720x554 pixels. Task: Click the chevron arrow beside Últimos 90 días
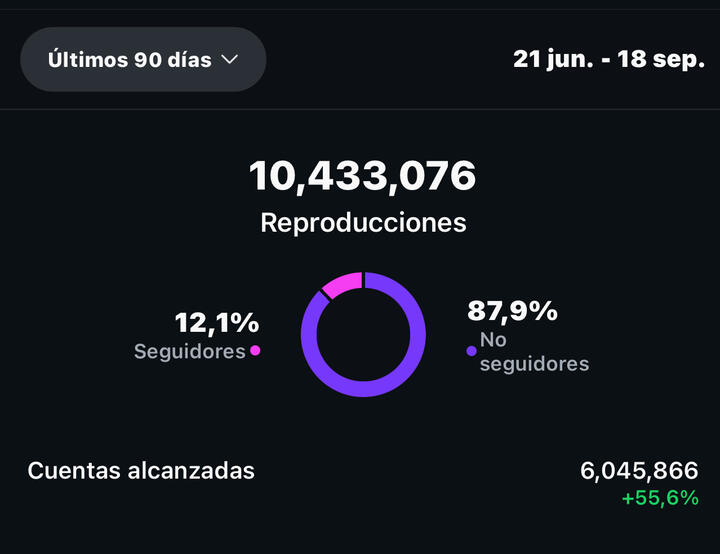coord(229,59)
